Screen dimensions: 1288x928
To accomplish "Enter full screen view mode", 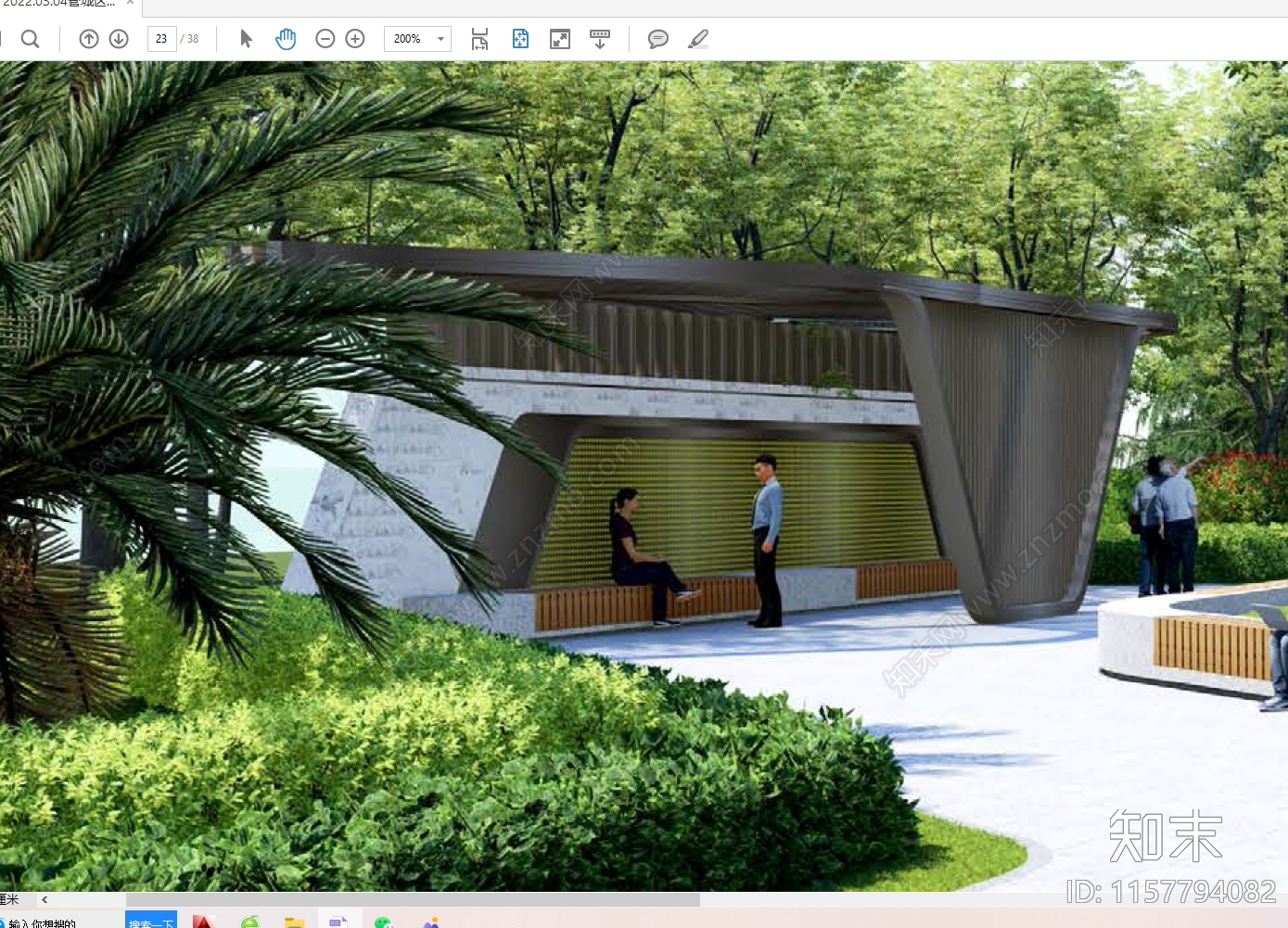I will (x=560, y=39).
